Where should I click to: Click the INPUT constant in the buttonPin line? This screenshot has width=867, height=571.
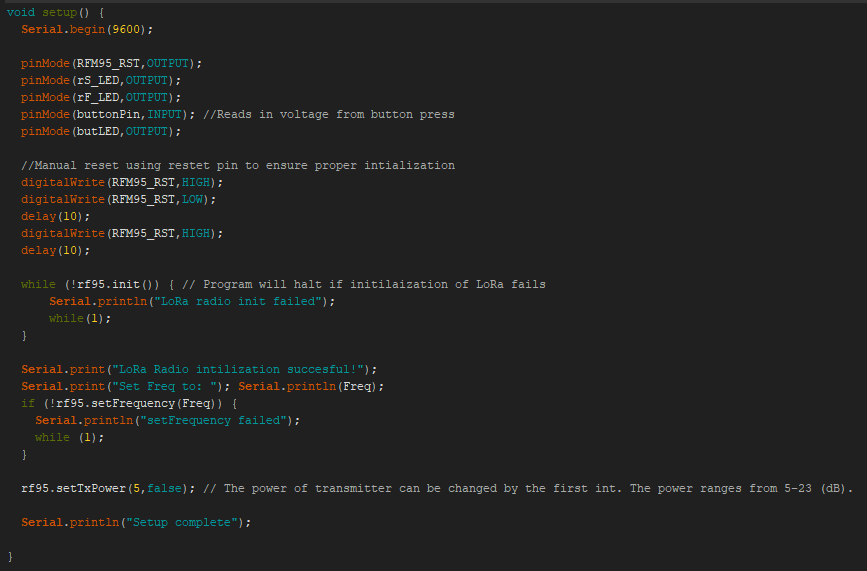[164, 114]
